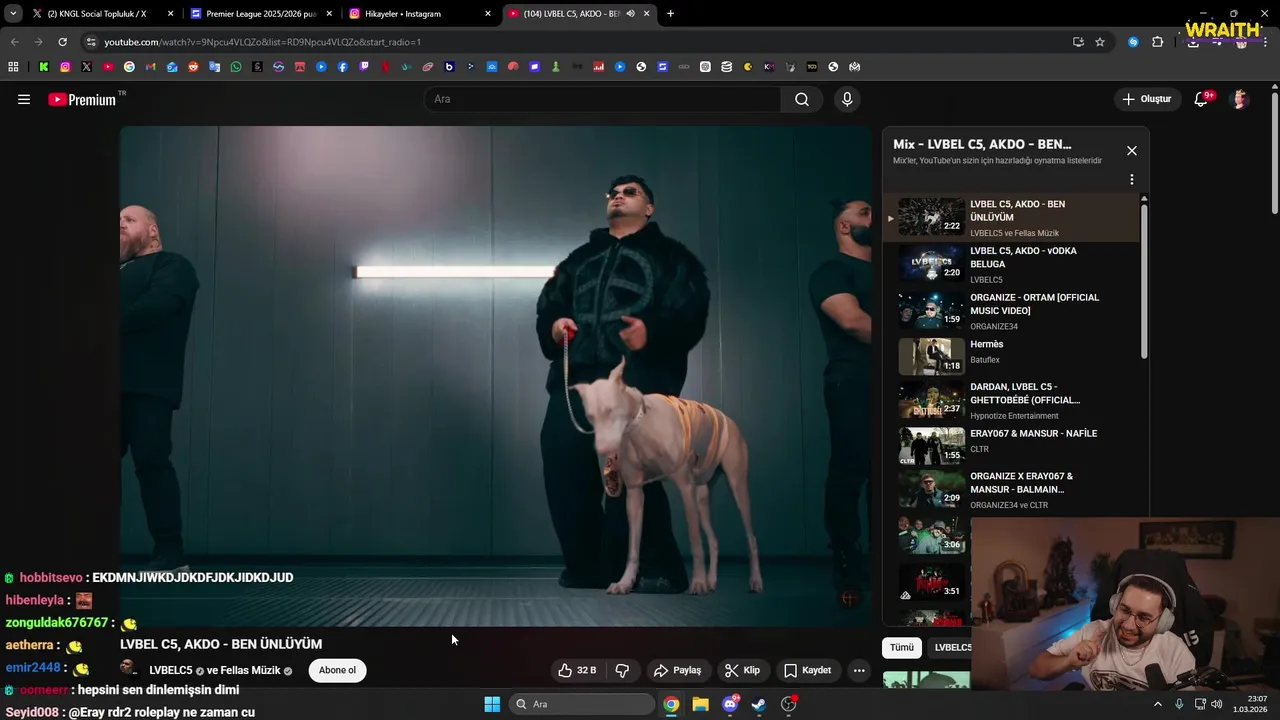Play ORGANIZE X ERAY067 & MANSUR - BALMAIN
1280x720 pixels.
pos(1010,489)
